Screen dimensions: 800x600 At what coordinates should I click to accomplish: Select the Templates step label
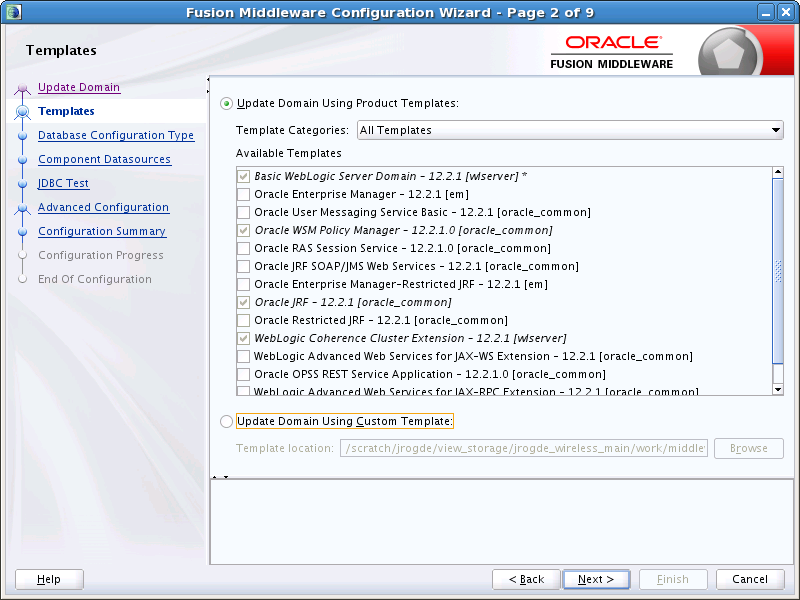click(x=66, y=111)
